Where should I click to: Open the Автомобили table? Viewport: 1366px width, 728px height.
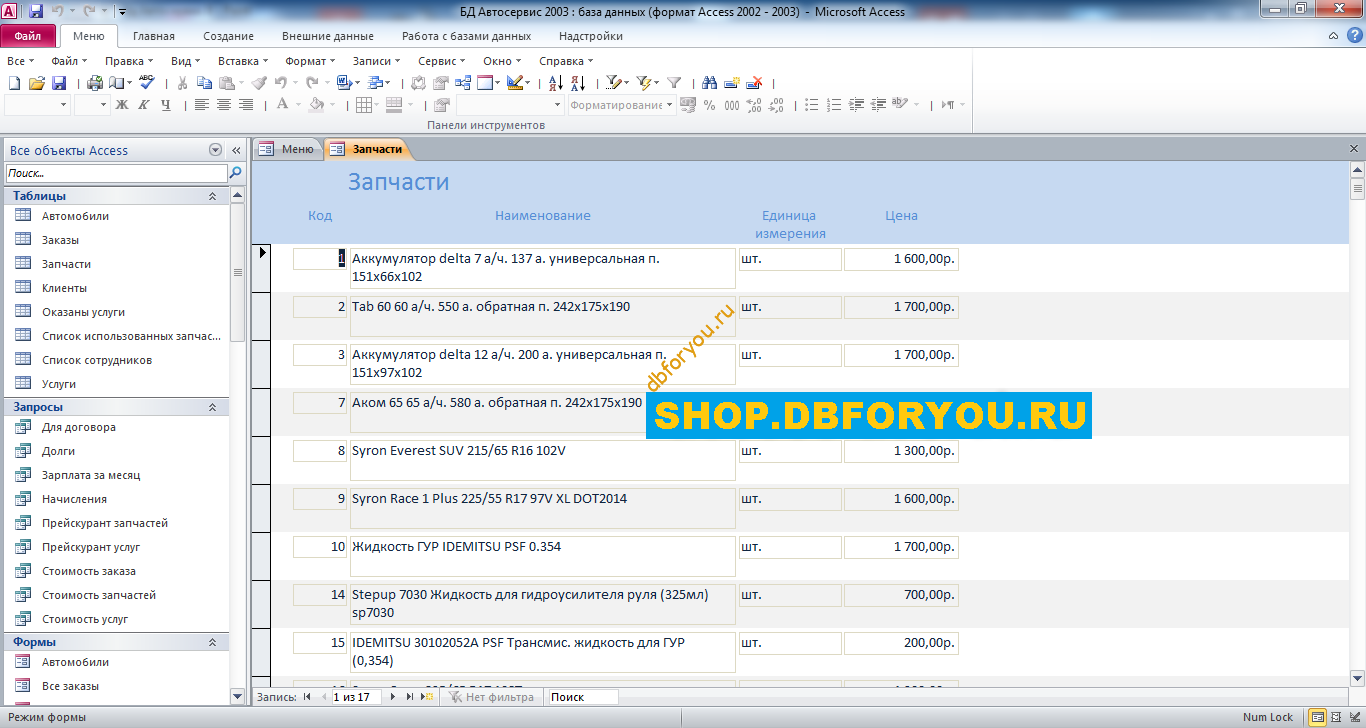coord(75,216)
